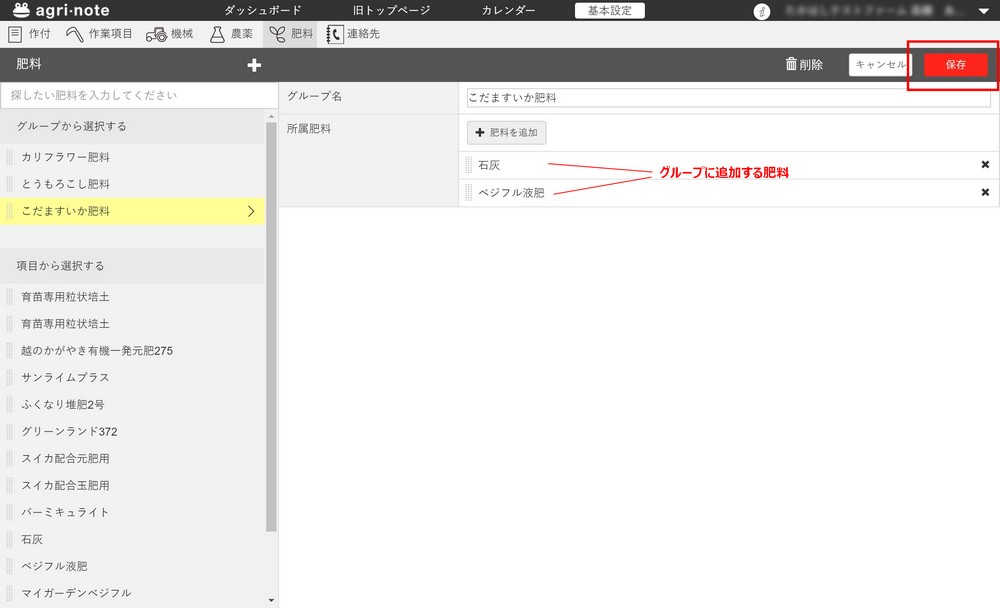This screenshot has height=608, width=1000.
Task: Select ふくなり堆肥2号 item
Action: pos(132,404)
